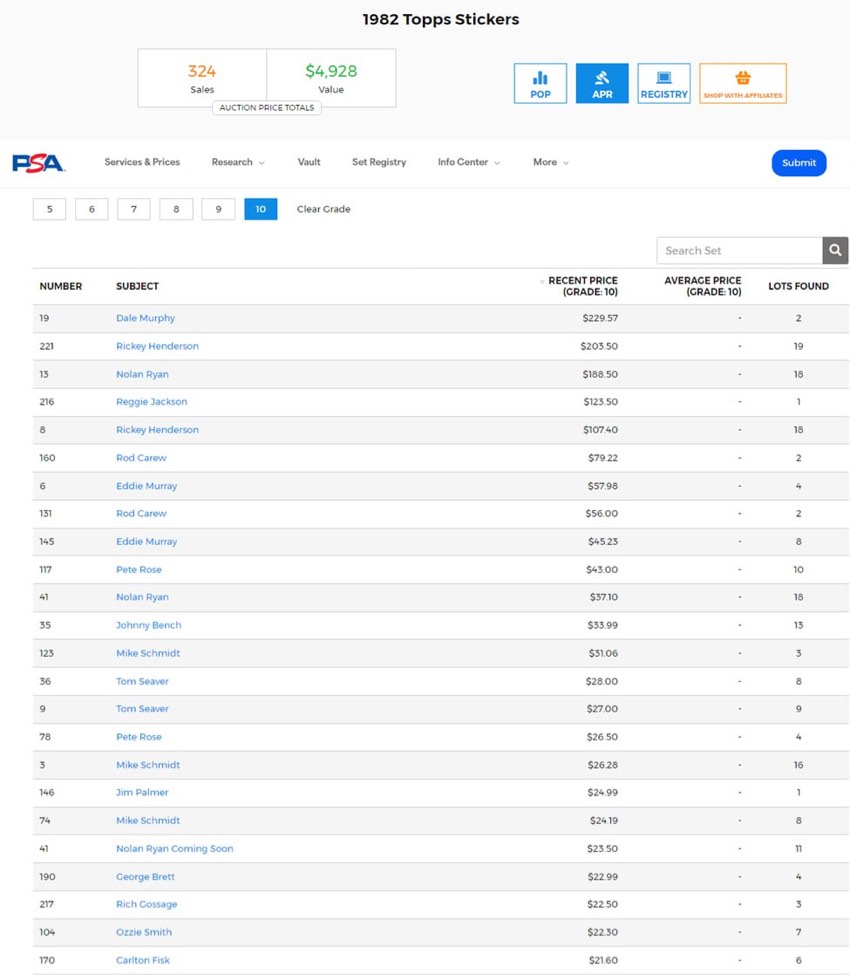Click the $107.40 recent price

coord(600,430)
